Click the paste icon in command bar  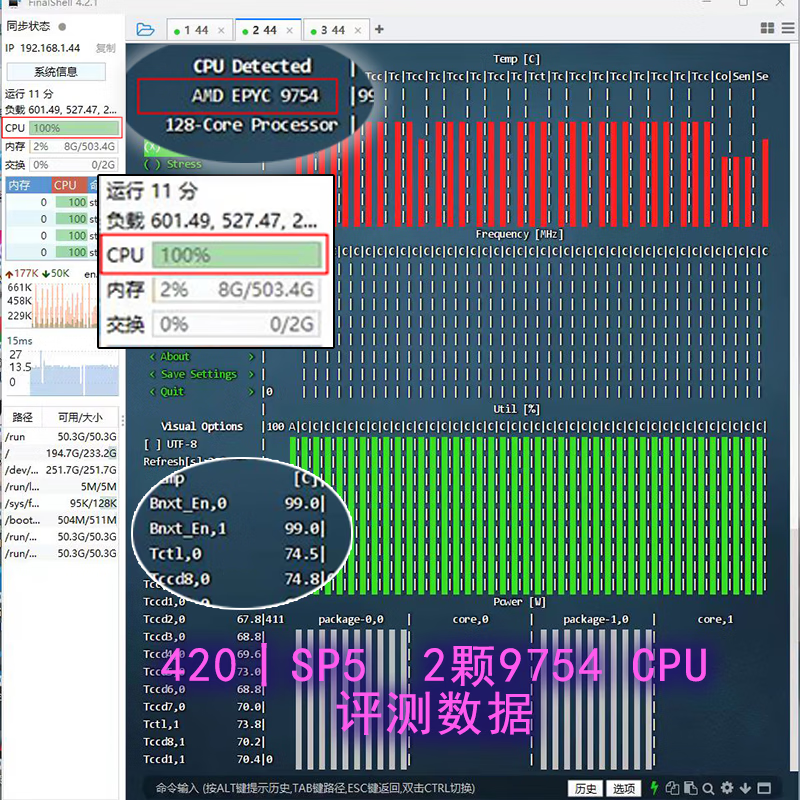(690, 788)
